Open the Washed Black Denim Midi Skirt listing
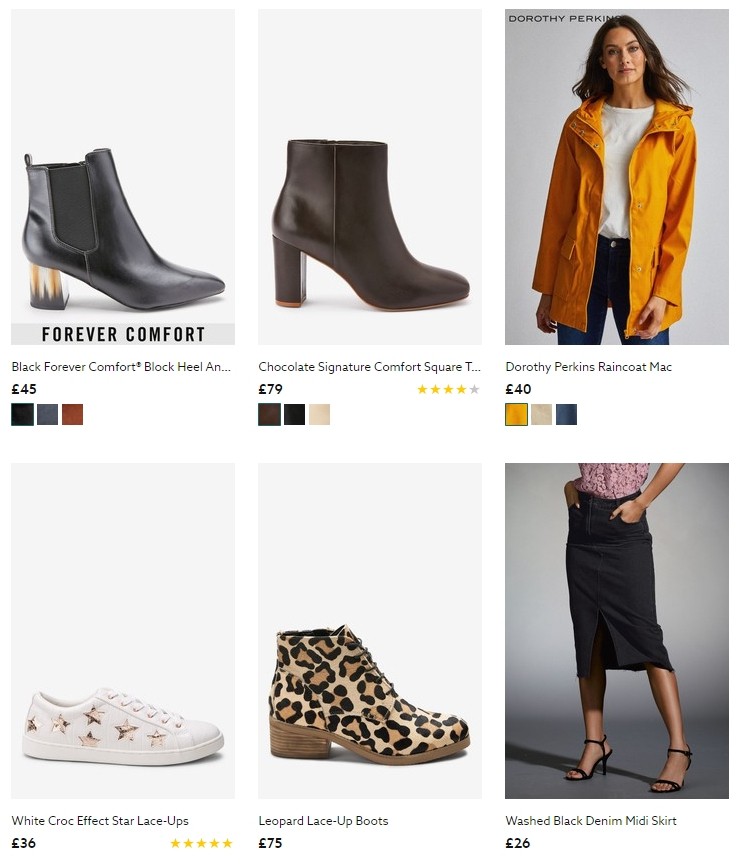Image resolution: width=736 pixels, height=864 pixels. click(589, 821)
